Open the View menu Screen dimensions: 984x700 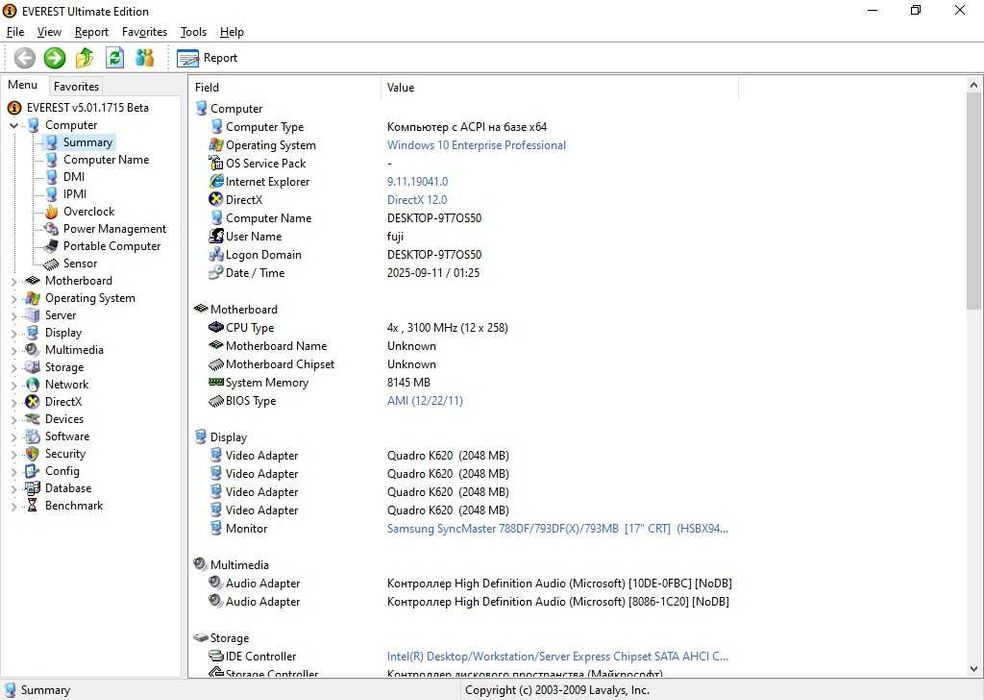click(49, 32)
